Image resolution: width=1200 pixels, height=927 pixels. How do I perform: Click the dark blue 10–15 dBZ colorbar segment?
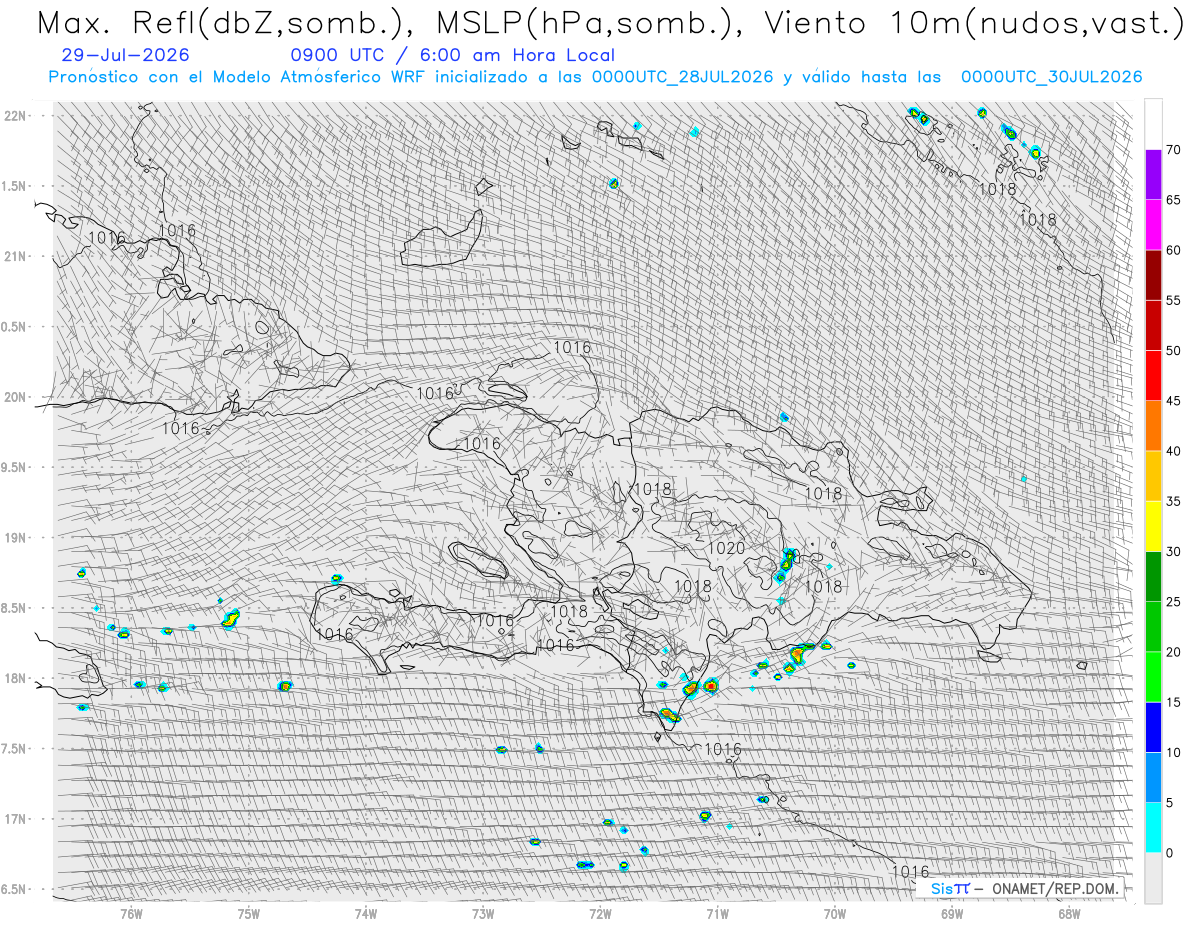(x=1153, y=727)
